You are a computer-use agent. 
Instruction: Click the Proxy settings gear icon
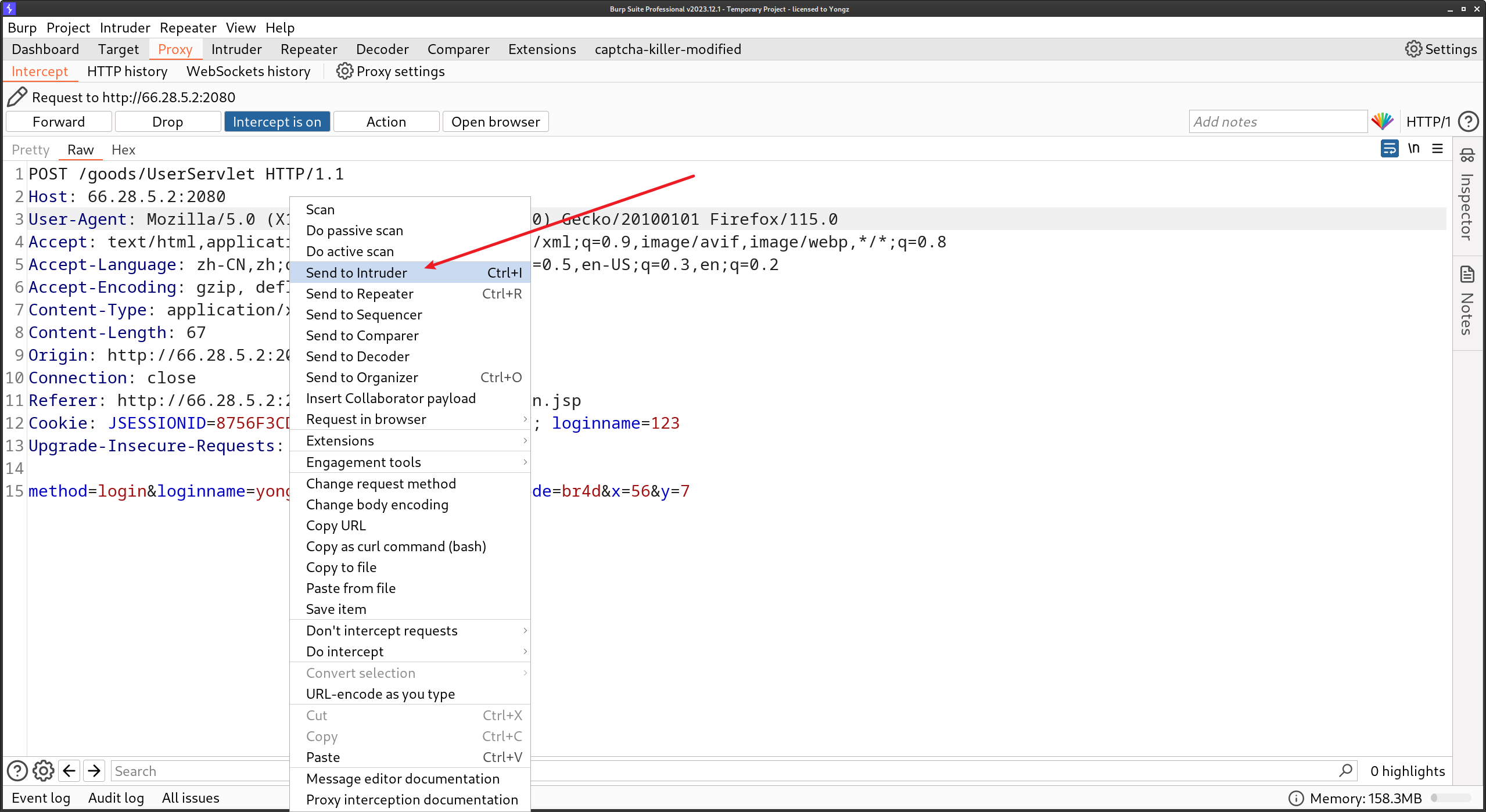(x=344, y=71)
